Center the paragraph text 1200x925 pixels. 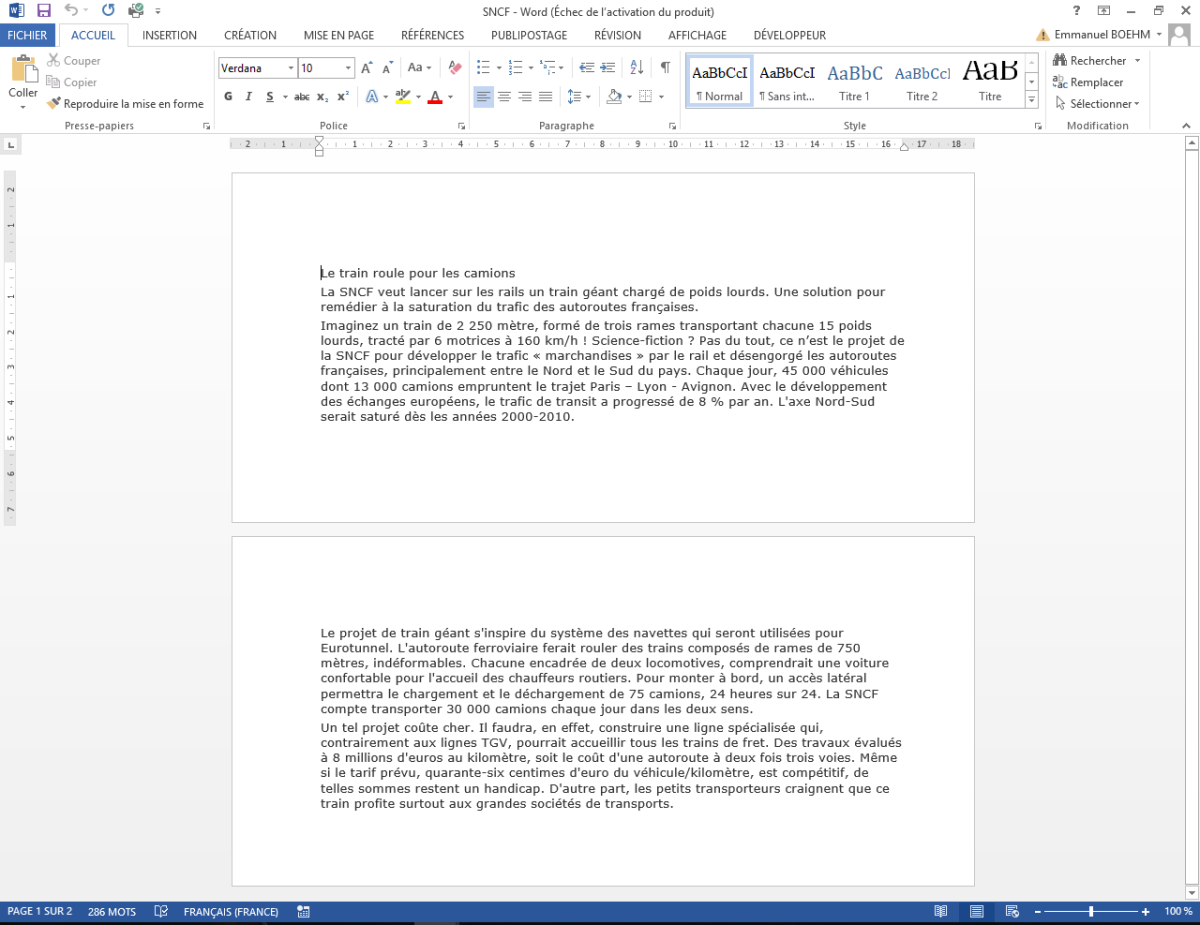(x=505, y=97)
